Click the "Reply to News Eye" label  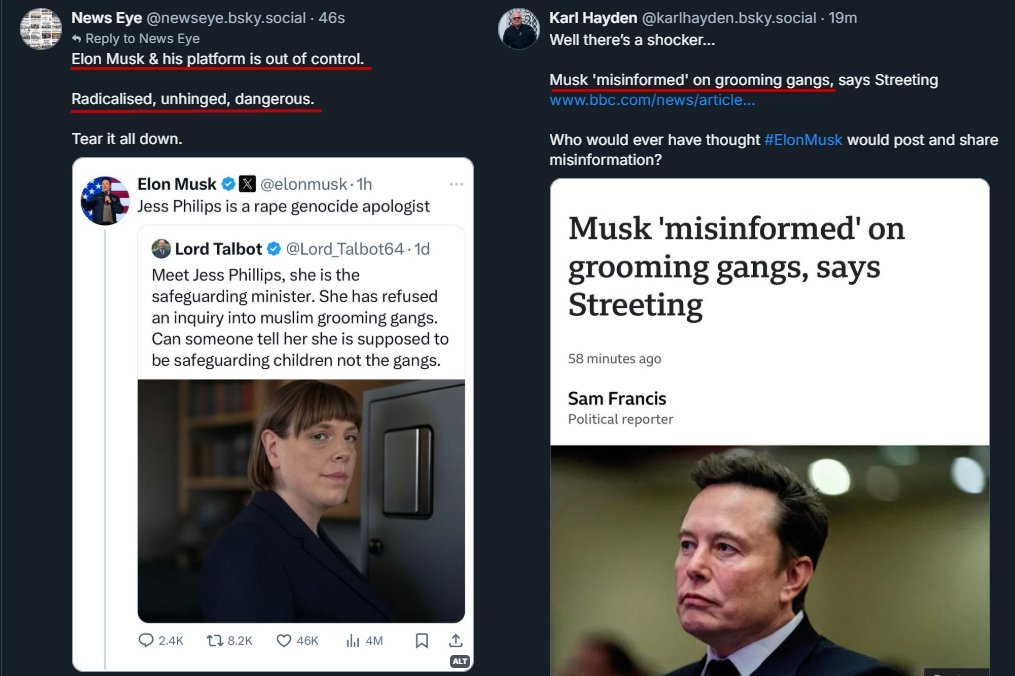tap(135, 39)
